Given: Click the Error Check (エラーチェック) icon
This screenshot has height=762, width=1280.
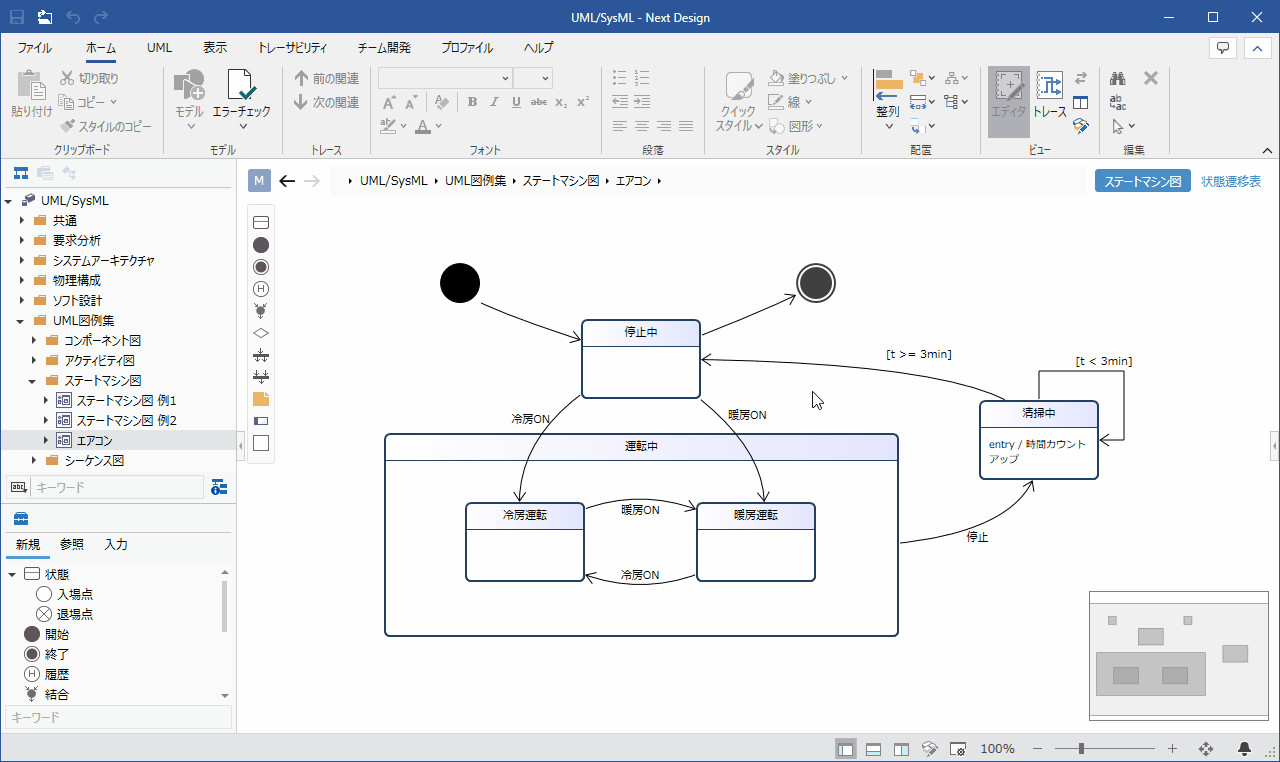Looking at the screenshot, I should coord(241,87).
